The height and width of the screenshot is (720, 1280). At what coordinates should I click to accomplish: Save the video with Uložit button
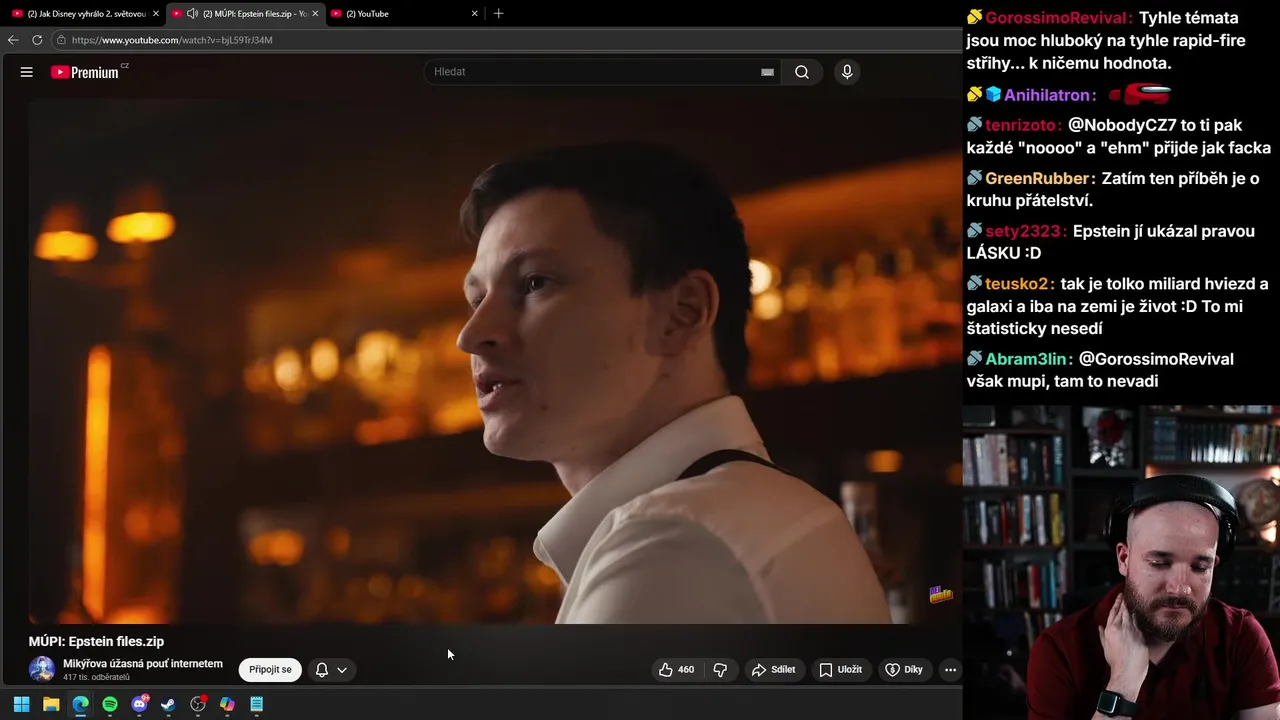840,670
